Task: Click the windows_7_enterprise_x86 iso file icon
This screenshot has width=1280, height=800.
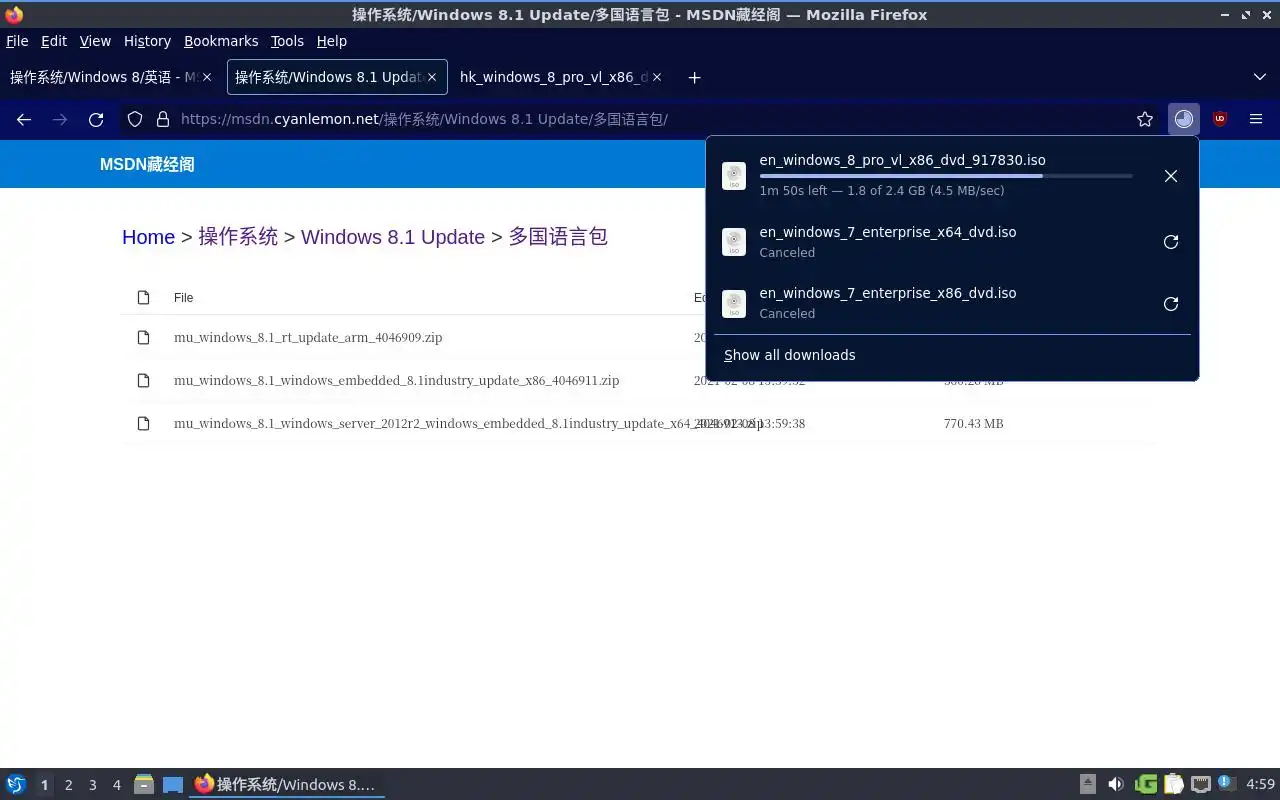Action: [x=734, y=304]
